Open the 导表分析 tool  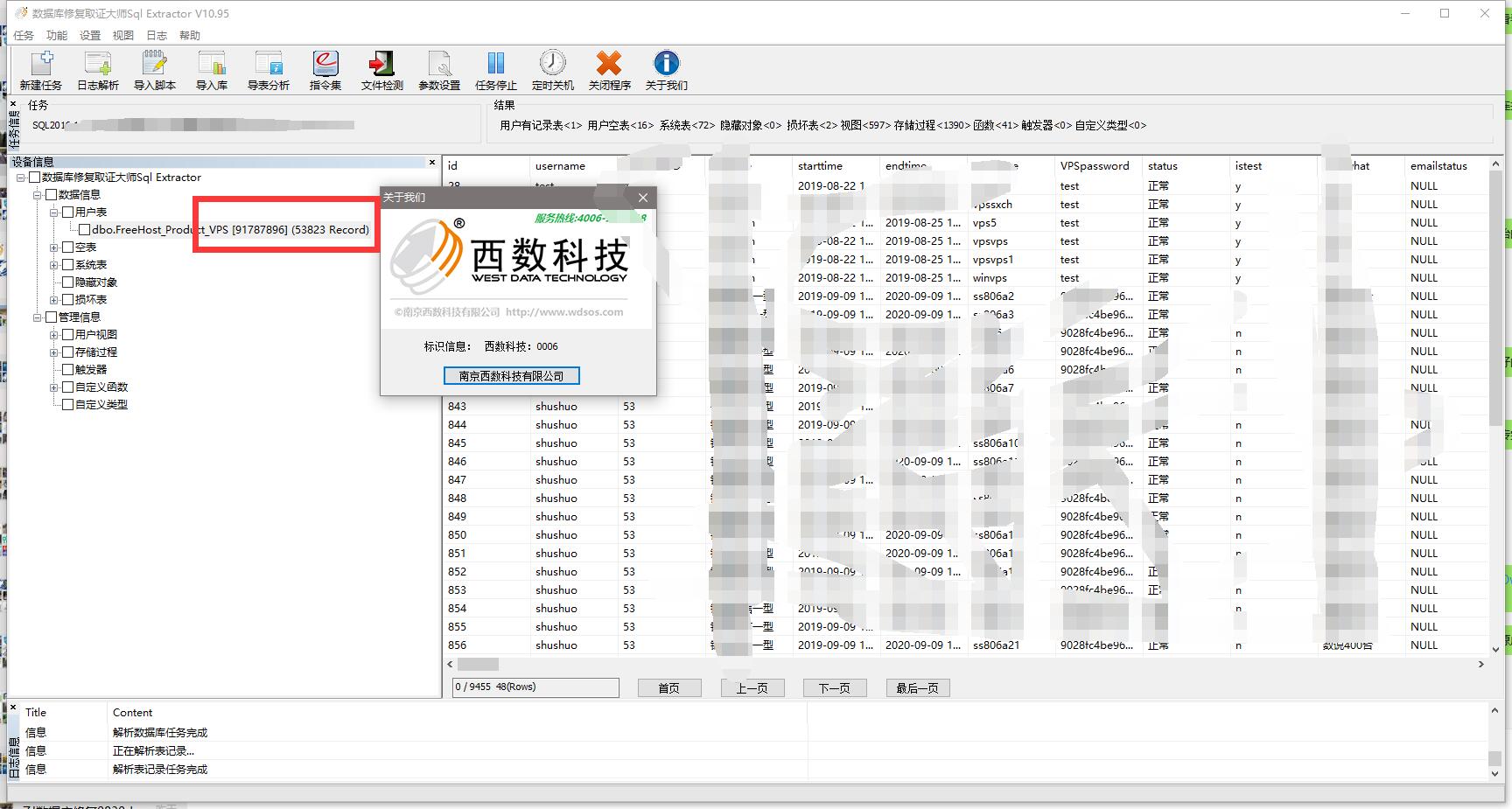coord(269,70)
